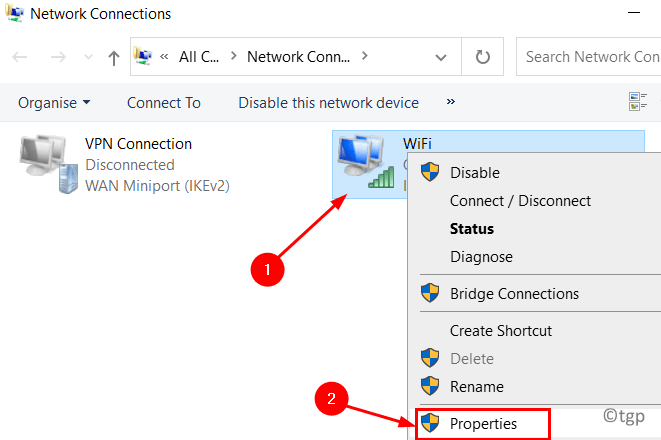Open Properties from the context menu
The image size is (661, 440).
(483, 424)
